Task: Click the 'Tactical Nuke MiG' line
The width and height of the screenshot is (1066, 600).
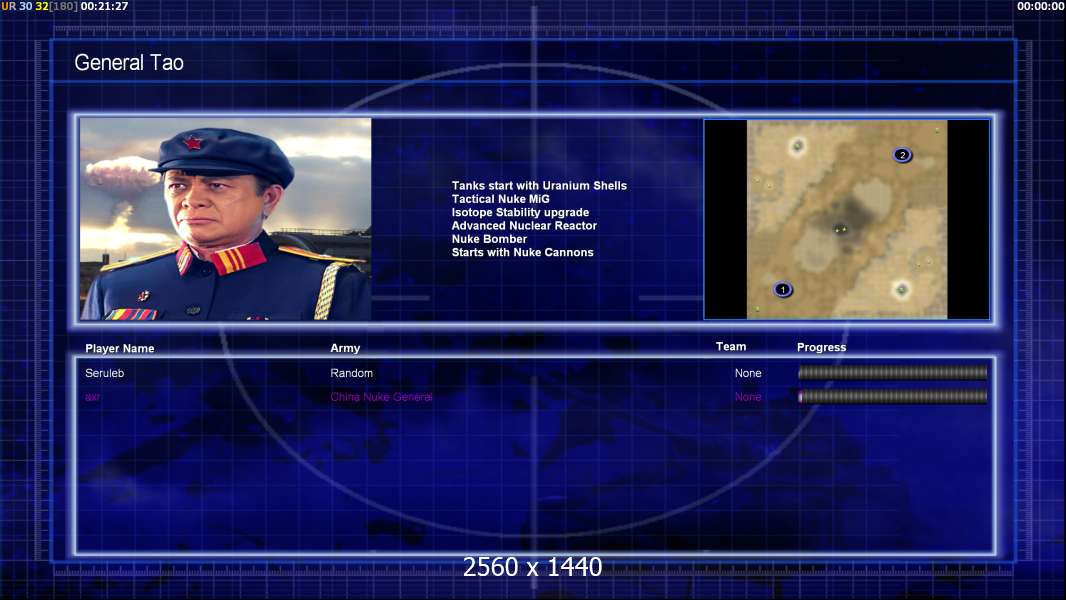Action: (500, 199)
